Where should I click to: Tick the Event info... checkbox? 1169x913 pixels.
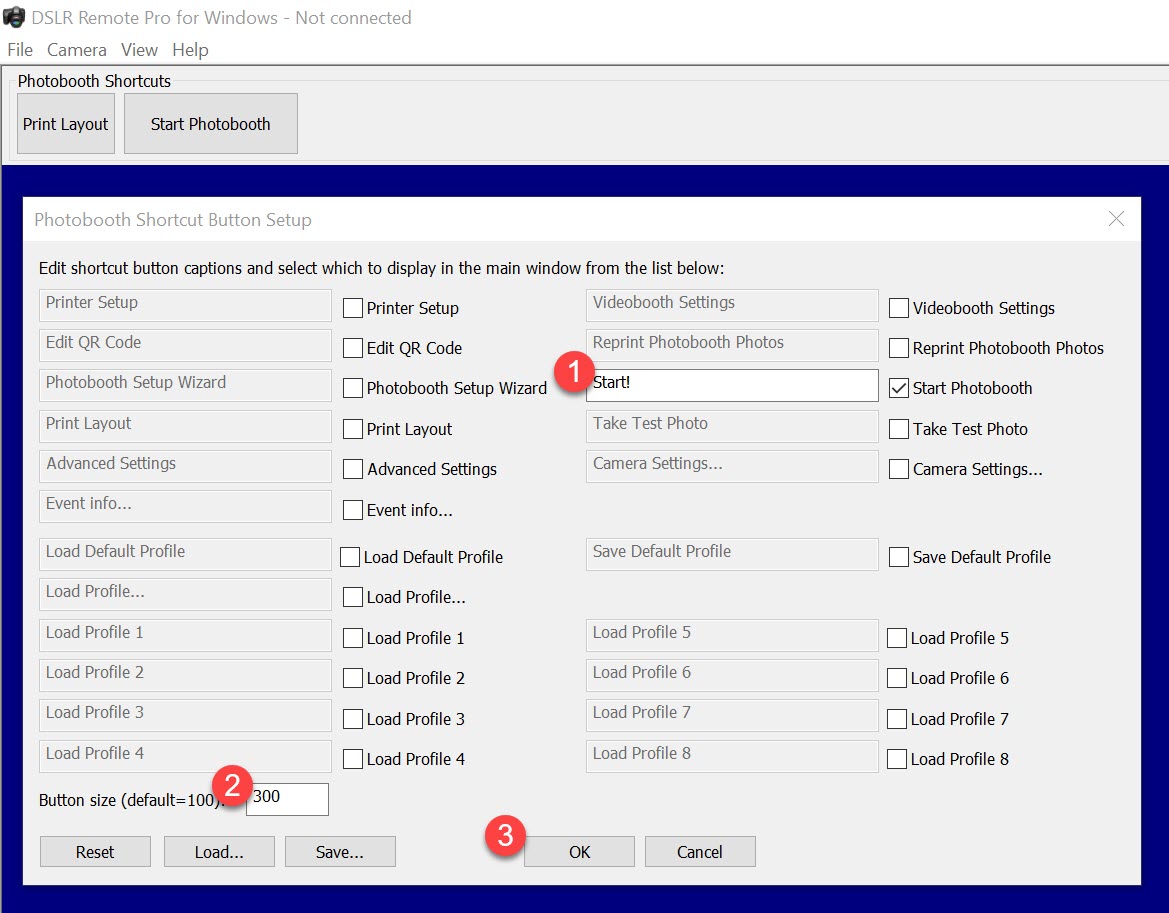tap(353, 510)
